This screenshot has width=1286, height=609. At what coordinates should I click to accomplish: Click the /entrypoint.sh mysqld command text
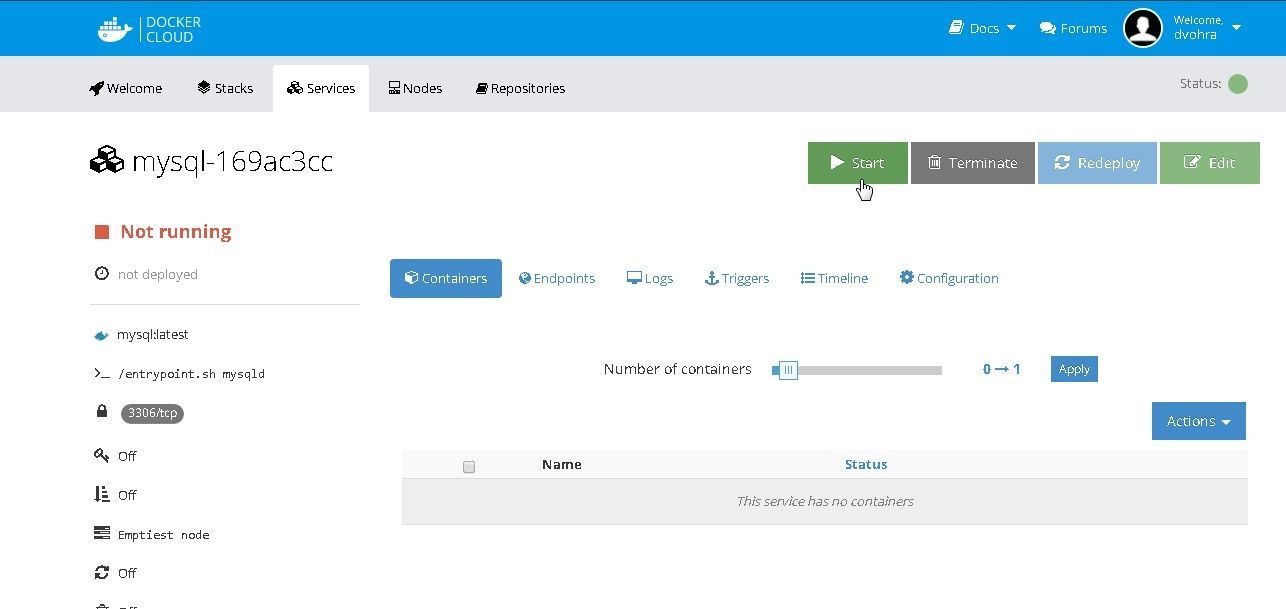(191, 374)
